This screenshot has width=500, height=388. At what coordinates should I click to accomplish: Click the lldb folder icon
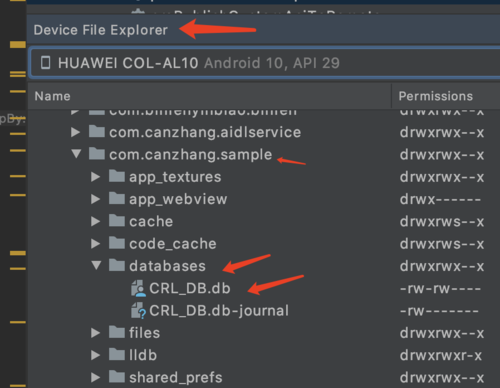117,355
